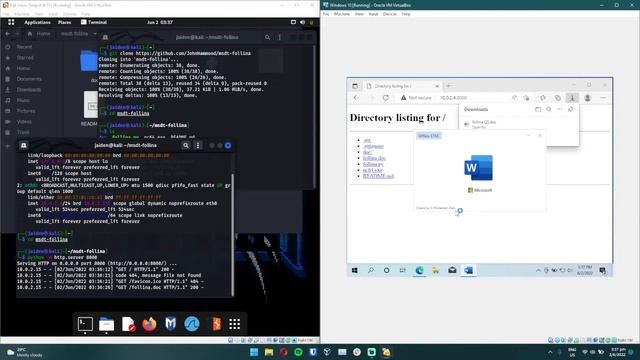Click the volume icon in Kali top panel
Image resolution: width=640 pixels, height=360 pixels.
coord(302,22)
